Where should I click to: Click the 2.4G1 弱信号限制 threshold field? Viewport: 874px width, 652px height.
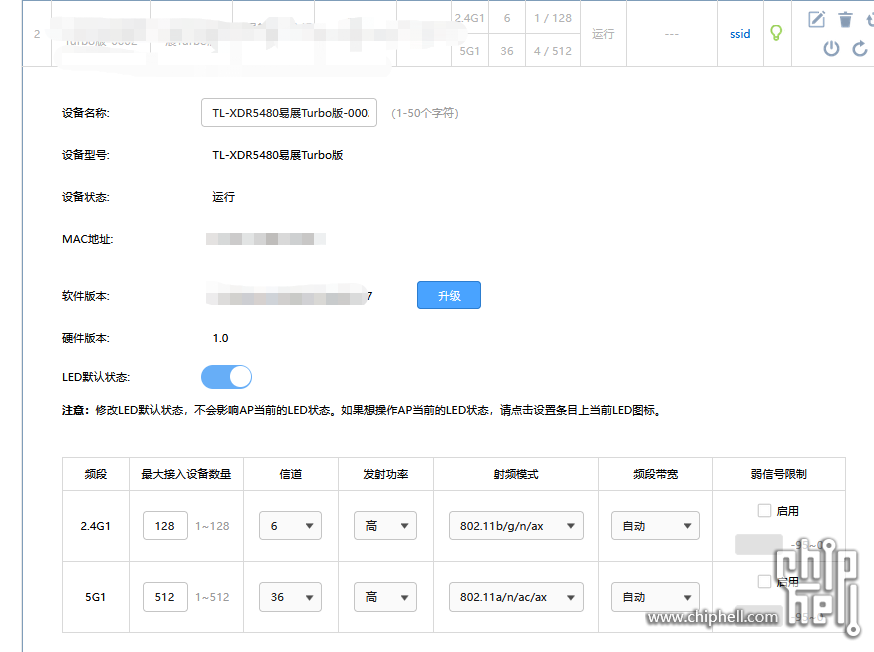[759, 544]
